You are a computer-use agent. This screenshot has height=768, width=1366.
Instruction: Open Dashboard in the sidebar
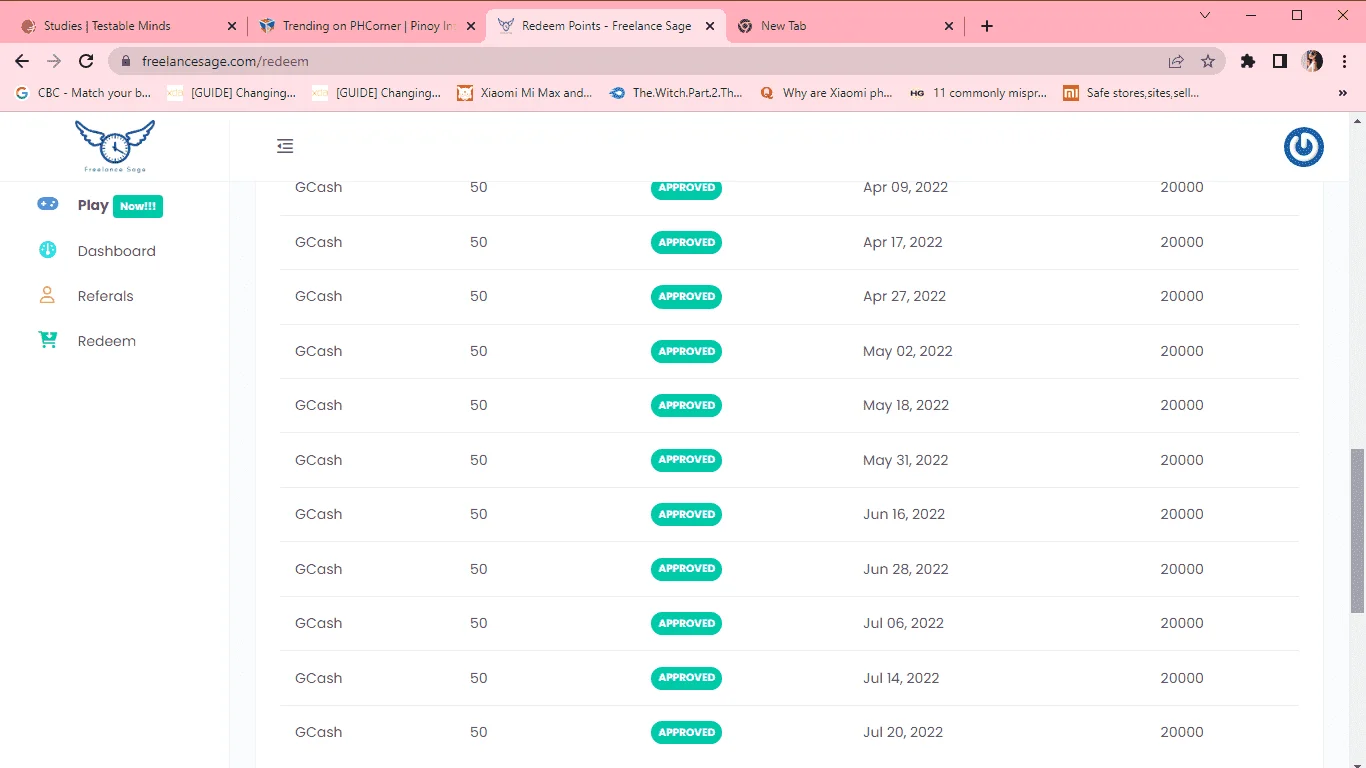[117, 251]
